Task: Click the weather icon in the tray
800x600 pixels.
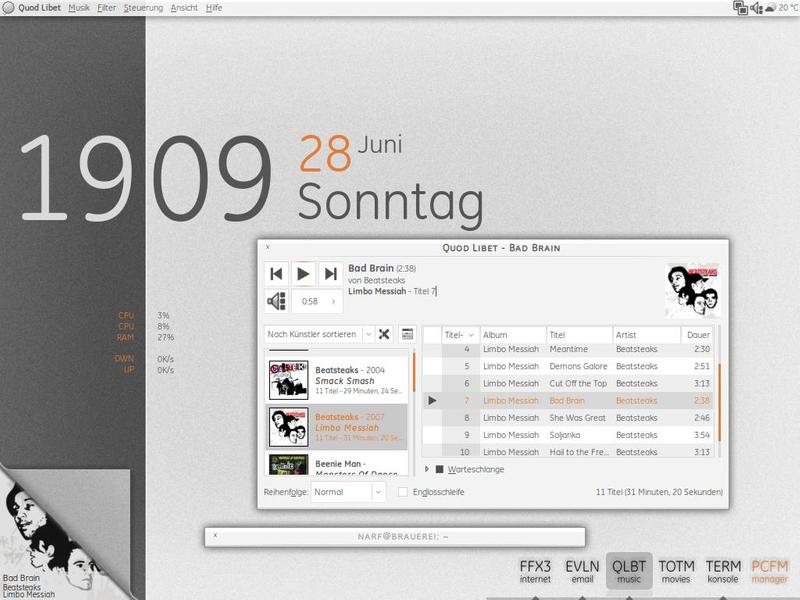Action: 770,8
